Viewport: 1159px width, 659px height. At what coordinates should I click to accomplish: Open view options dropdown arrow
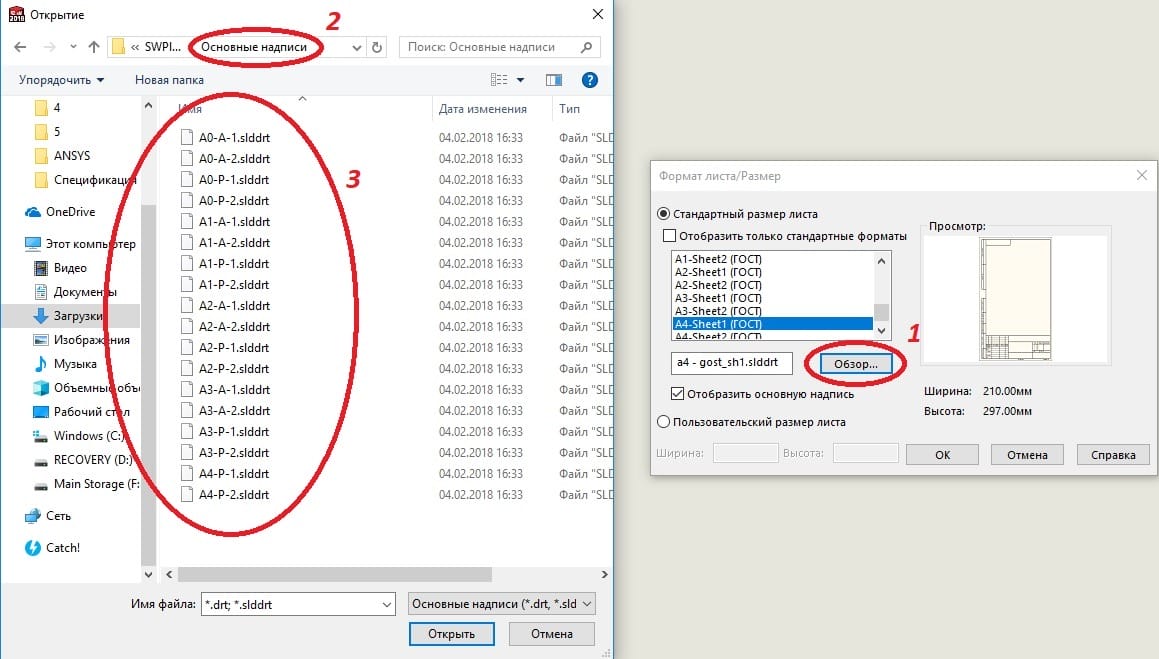pos(520,80)
